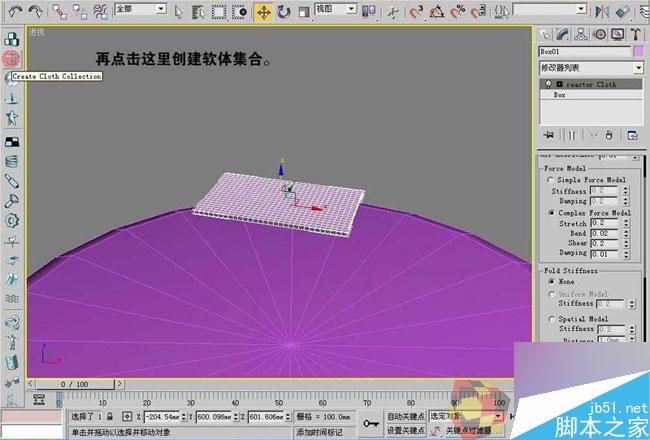Click the key icon for key mode
Image resolution: width=650 pixels, height=440 pixels.
(x=371, y=423)
